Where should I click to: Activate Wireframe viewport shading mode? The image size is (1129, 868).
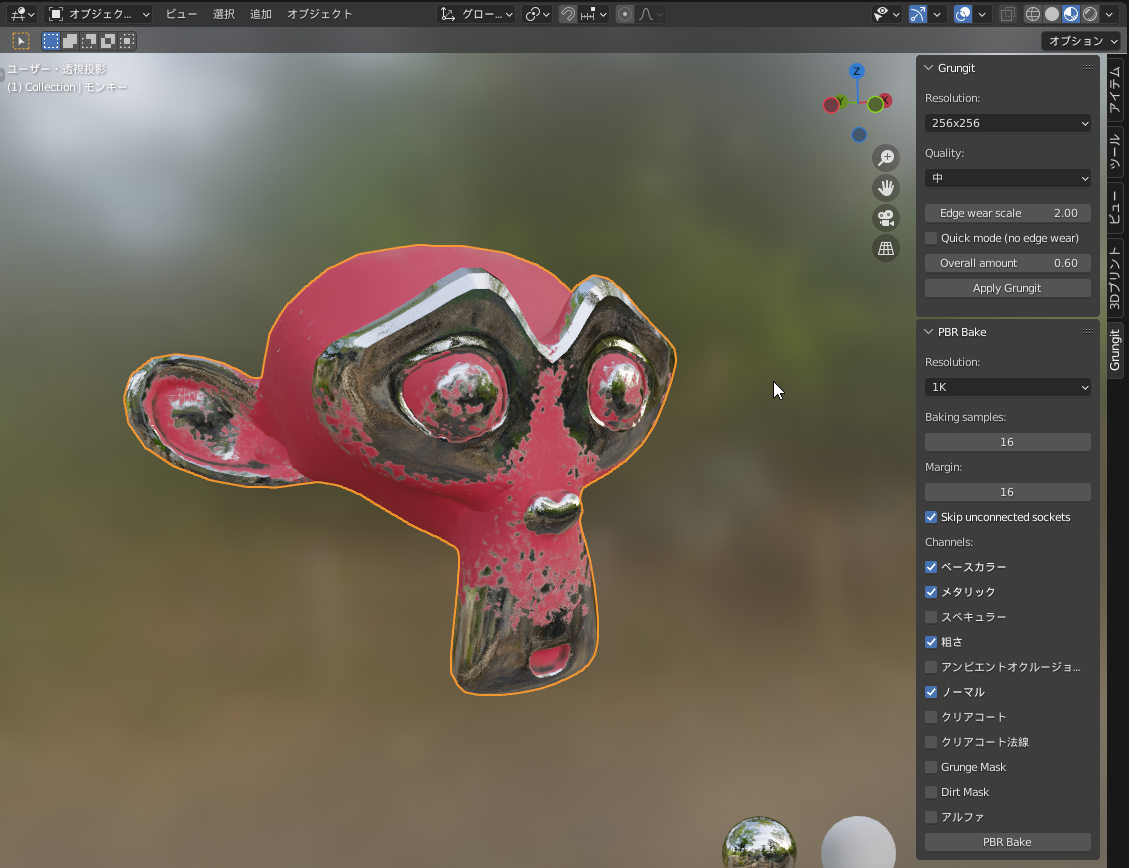pos(1032,14)
